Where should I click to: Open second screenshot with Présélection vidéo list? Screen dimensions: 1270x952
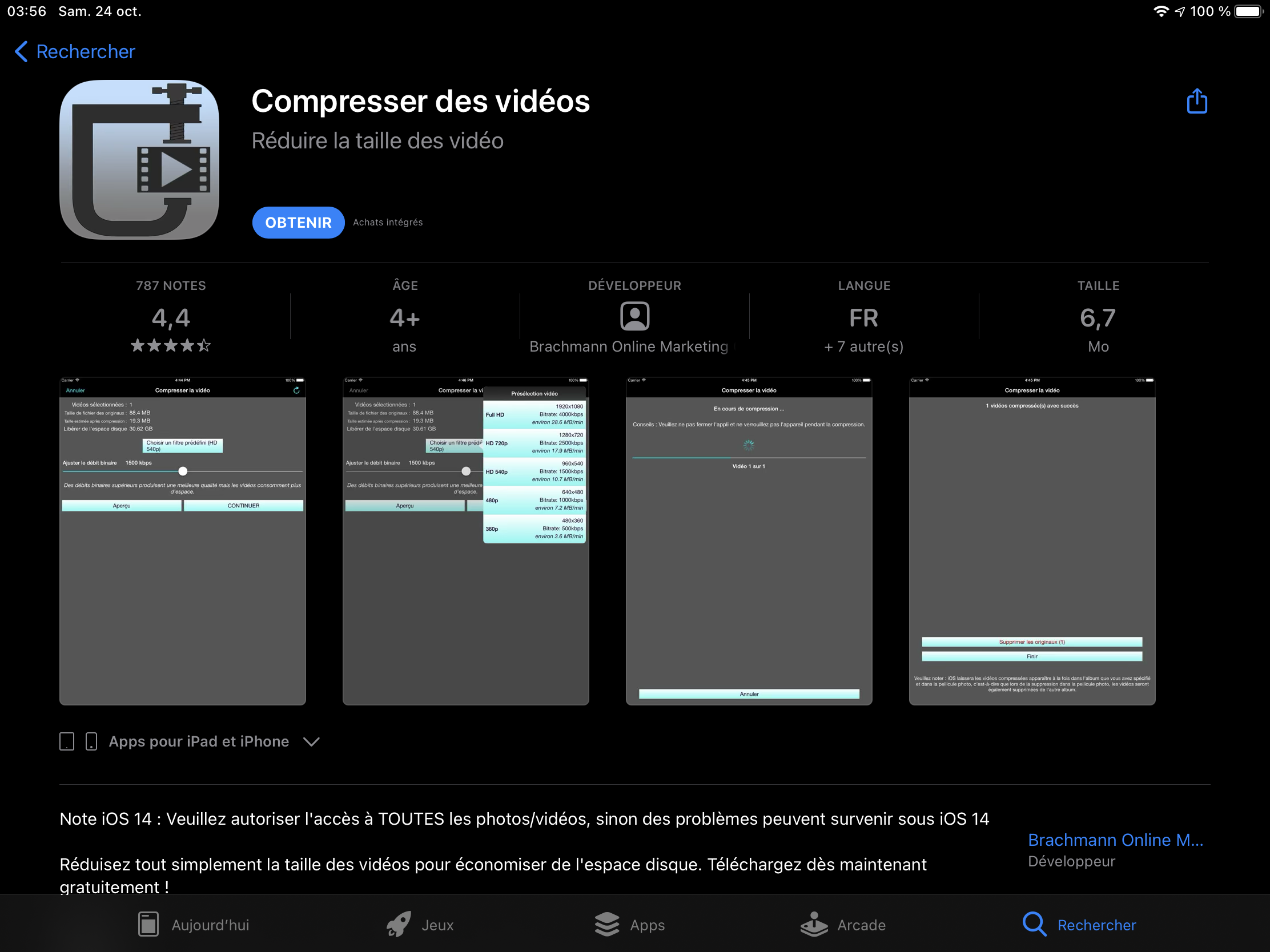pyautogui.click(x=465, y=540)
